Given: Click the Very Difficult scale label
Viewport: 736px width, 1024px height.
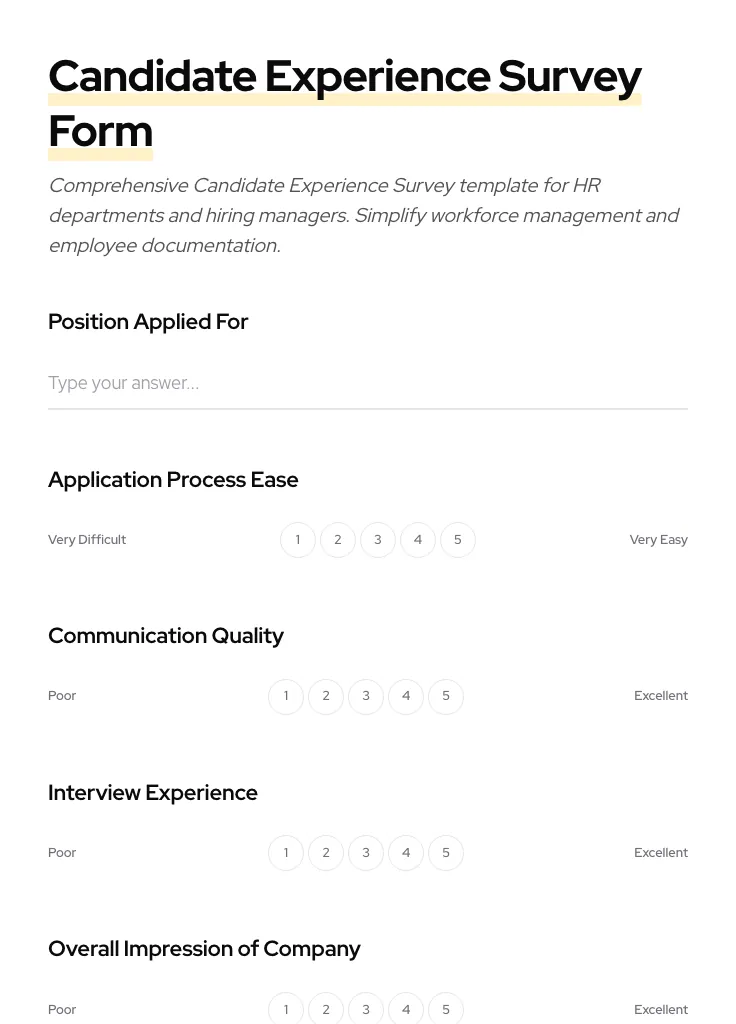Looking at the screenshot, I should pos(87,539).
